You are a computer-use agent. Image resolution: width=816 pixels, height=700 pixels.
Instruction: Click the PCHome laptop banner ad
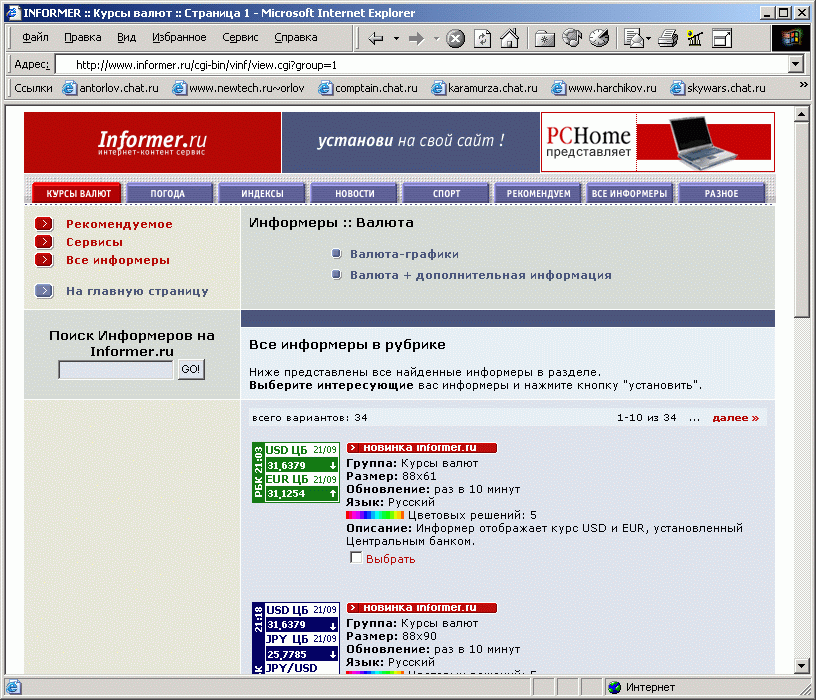tap(658, 142)
